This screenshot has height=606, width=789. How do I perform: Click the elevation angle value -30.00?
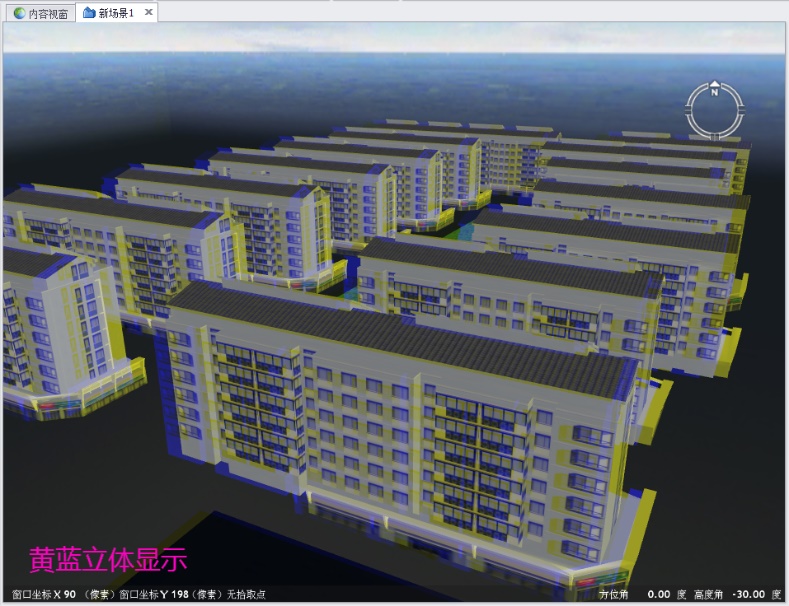click(750, 594)
